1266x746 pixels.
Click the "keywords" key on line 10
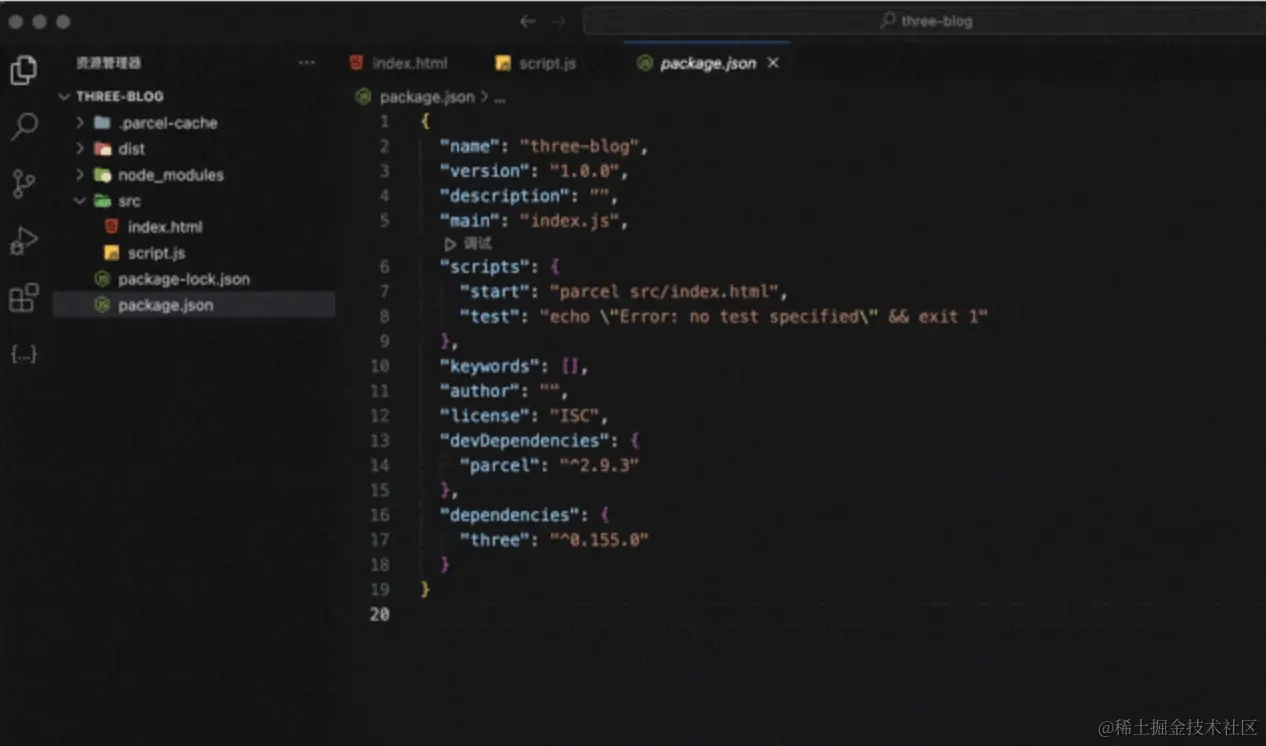coord(489,366)
